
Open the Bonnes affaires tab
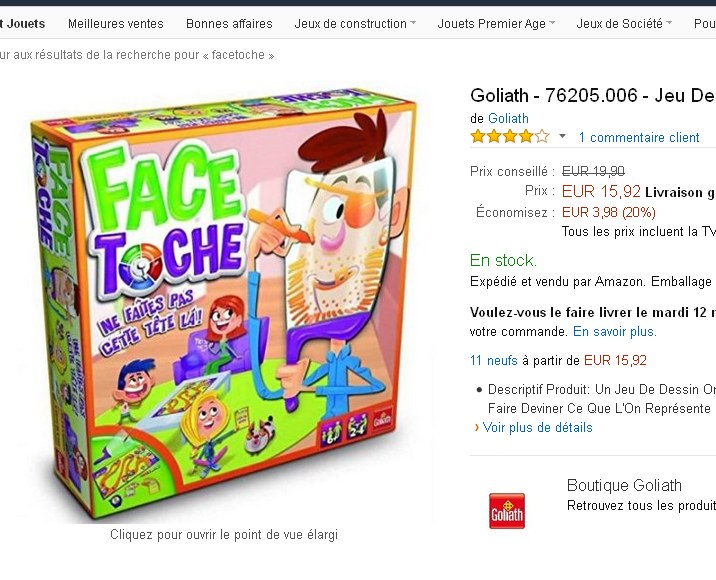229,24
